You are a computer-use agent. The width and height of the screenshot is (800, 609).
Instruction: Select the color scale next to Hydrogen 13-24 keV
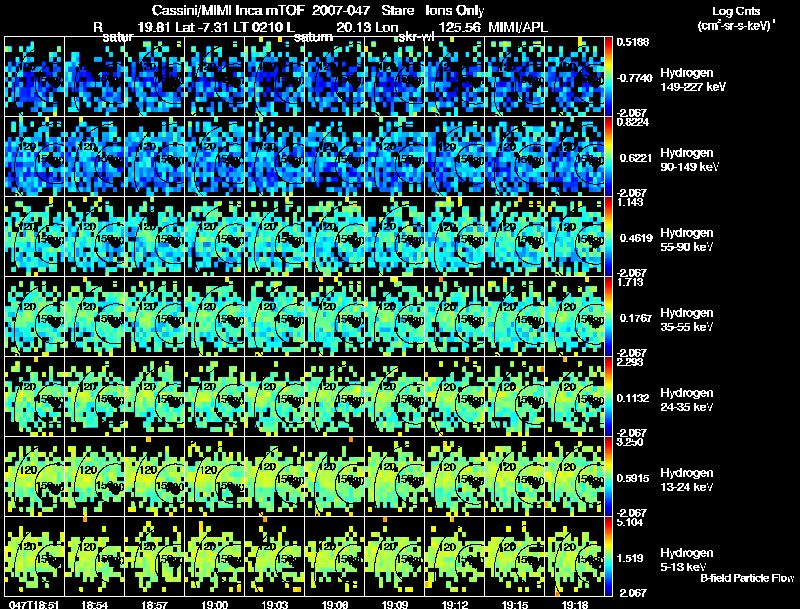point(608,477)
